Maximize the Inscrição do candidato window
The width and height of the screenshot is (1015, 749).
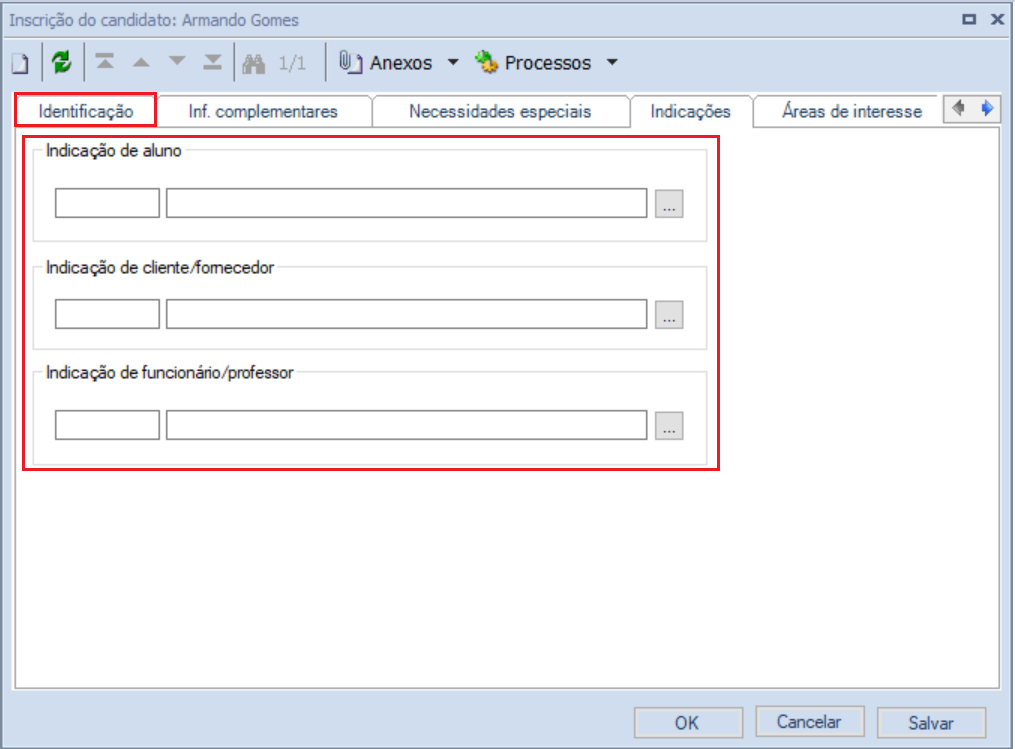969,19
